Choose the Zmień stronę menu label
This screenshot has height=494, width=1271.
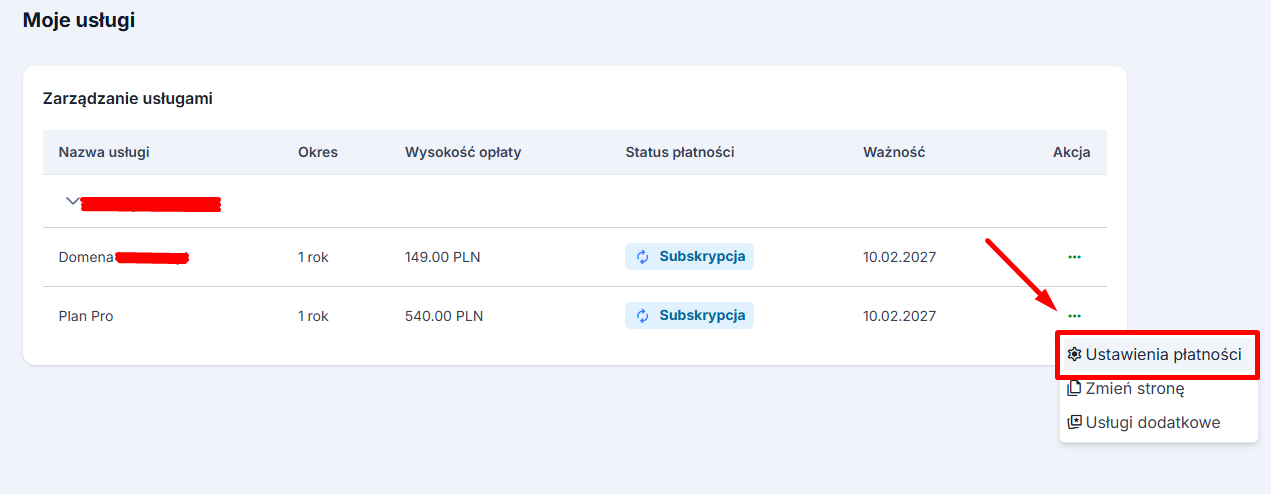pyautogui.click(x=1135, y=388)
